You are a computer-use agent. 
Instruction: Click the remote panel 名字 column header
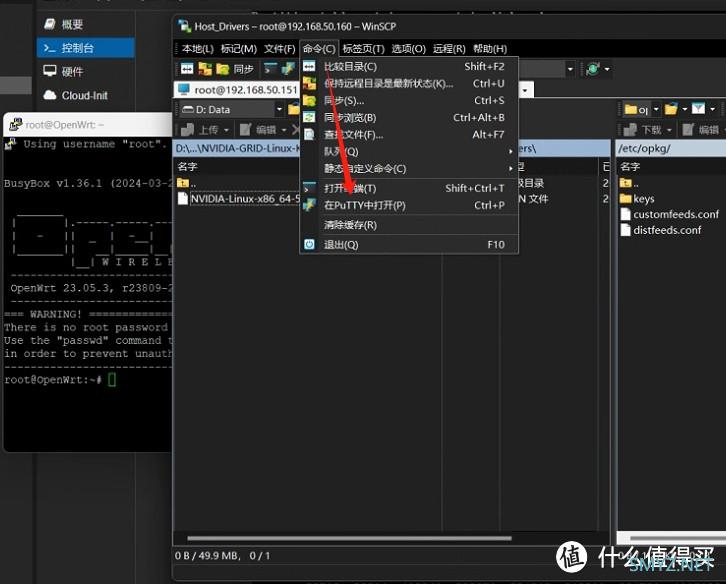point(630,166)
